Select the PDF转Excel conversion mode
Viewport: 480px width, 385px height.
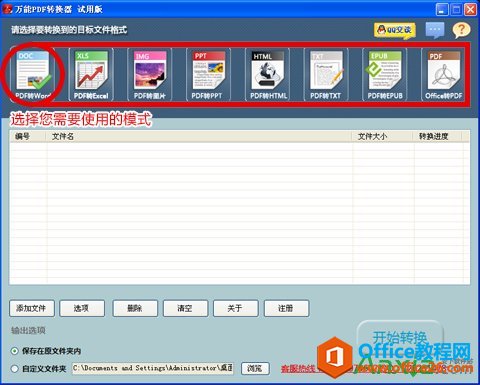[91, 74]
